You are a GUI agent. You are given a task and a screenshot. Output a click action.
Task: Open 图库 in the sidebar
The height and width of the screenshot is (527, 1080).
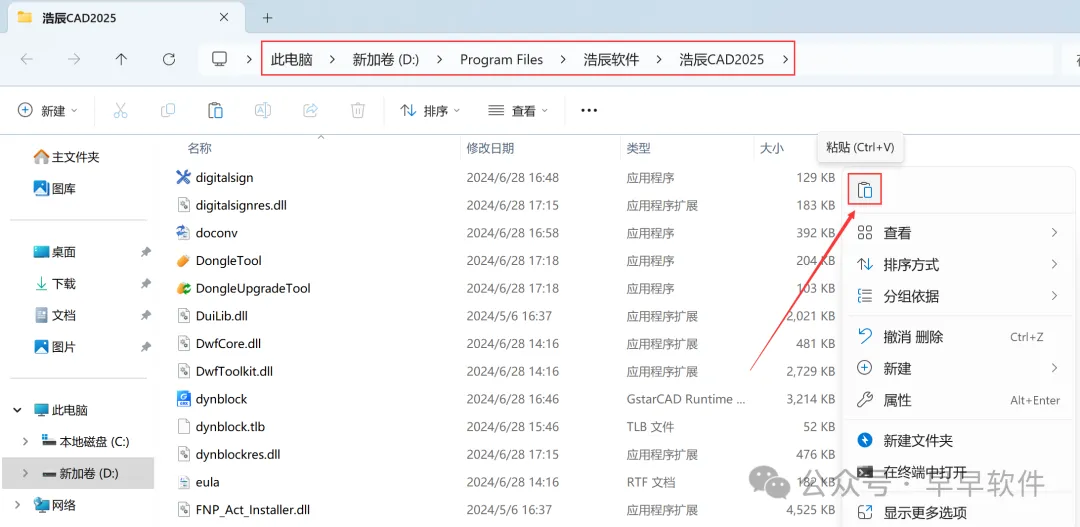[x=55, y=188]
